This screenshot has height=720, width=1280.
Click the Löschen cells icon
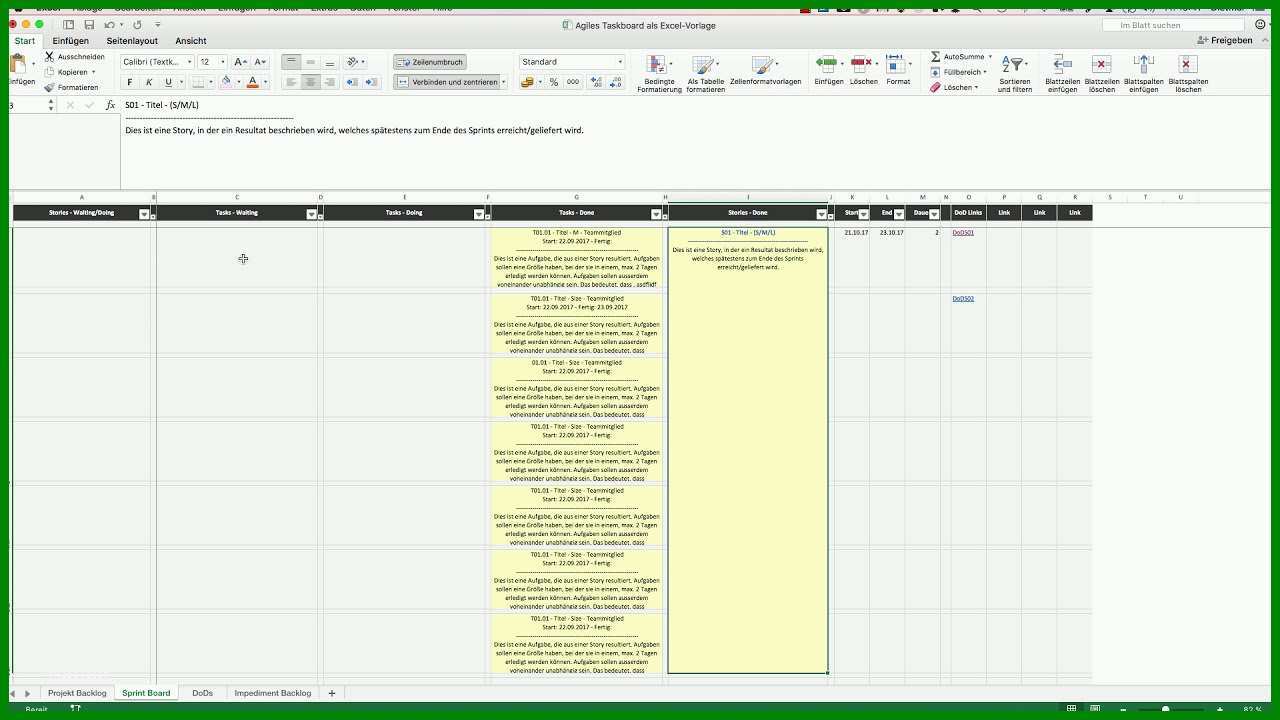(861, 64)
